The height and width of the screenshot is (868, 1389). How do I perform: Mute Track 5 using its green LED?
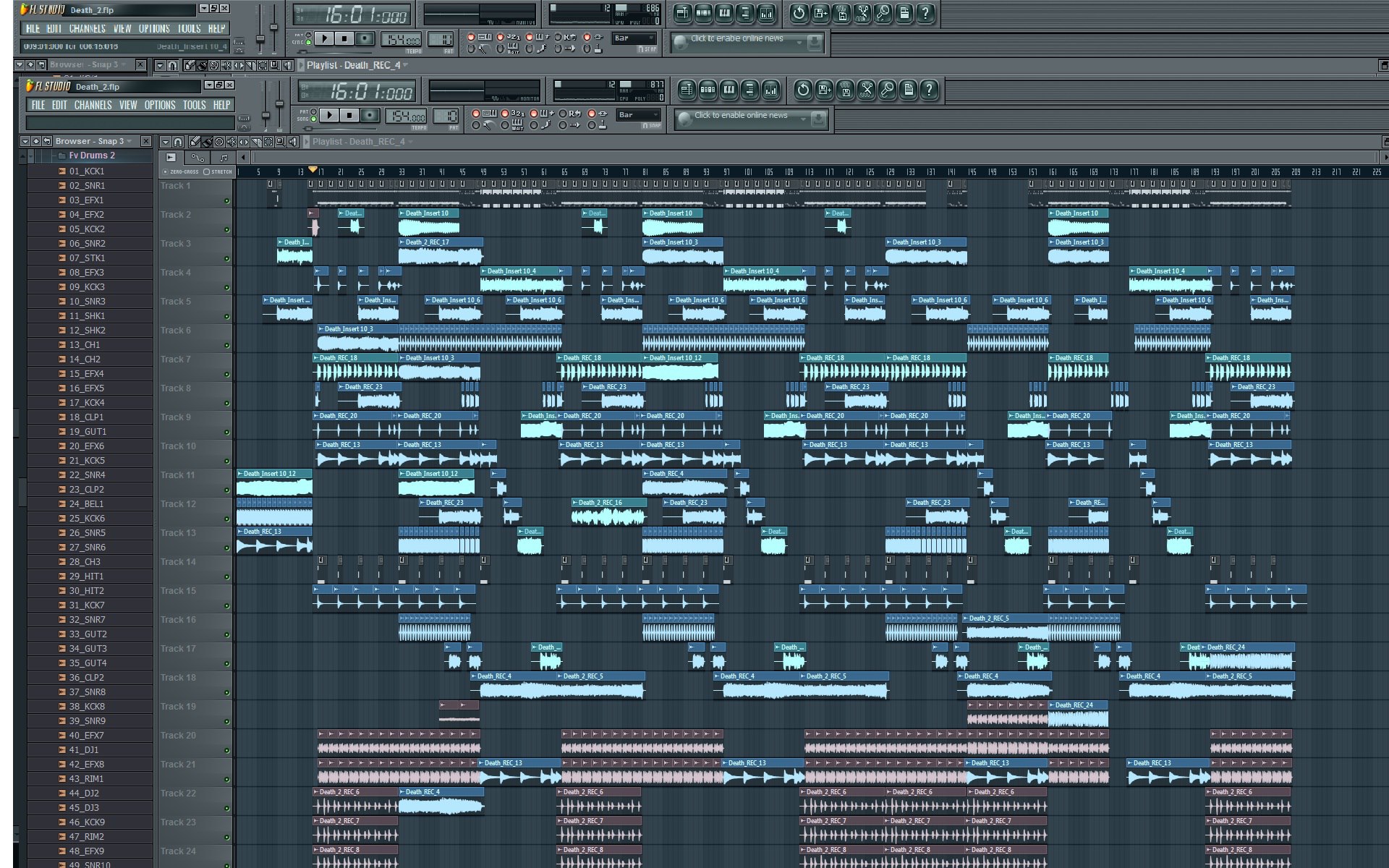[226, 317]
